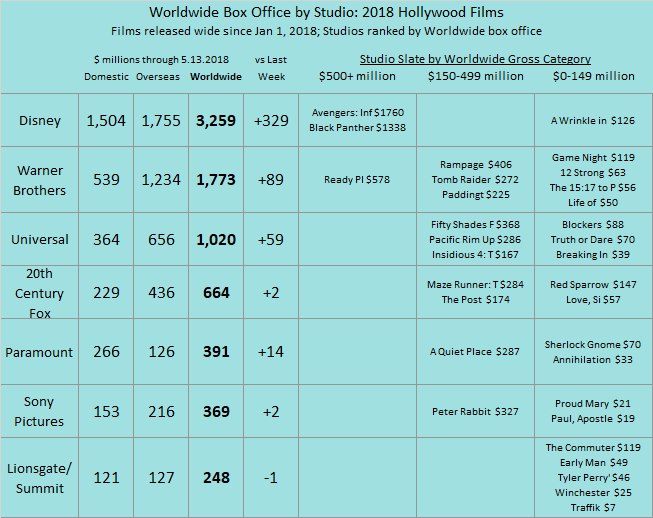
Task: Select the Lionsgate/Summit studio cell
Action: 40,478
